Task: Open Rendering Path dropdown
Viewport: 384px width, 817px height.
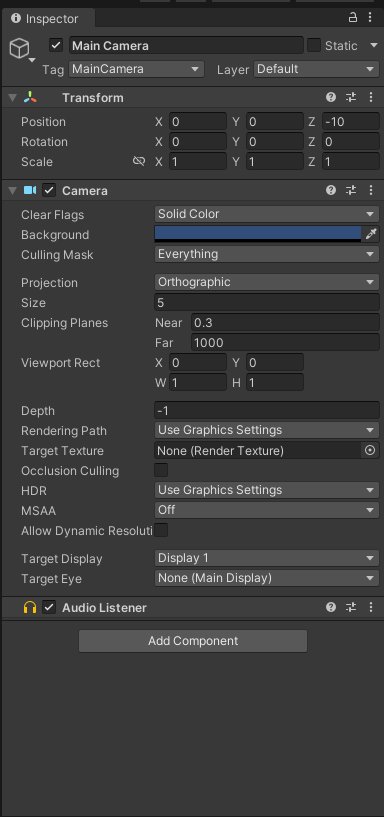Action: point(267,430)
